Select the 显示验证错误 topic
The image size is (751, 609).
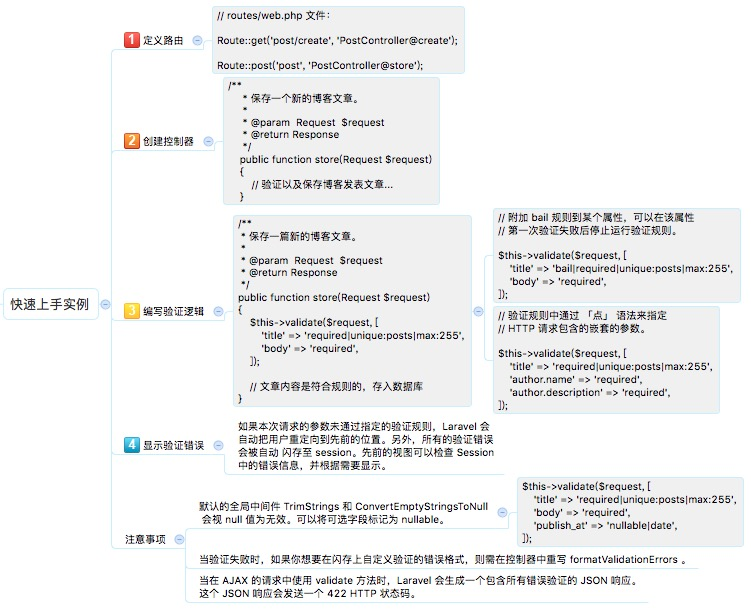point(173,445)
